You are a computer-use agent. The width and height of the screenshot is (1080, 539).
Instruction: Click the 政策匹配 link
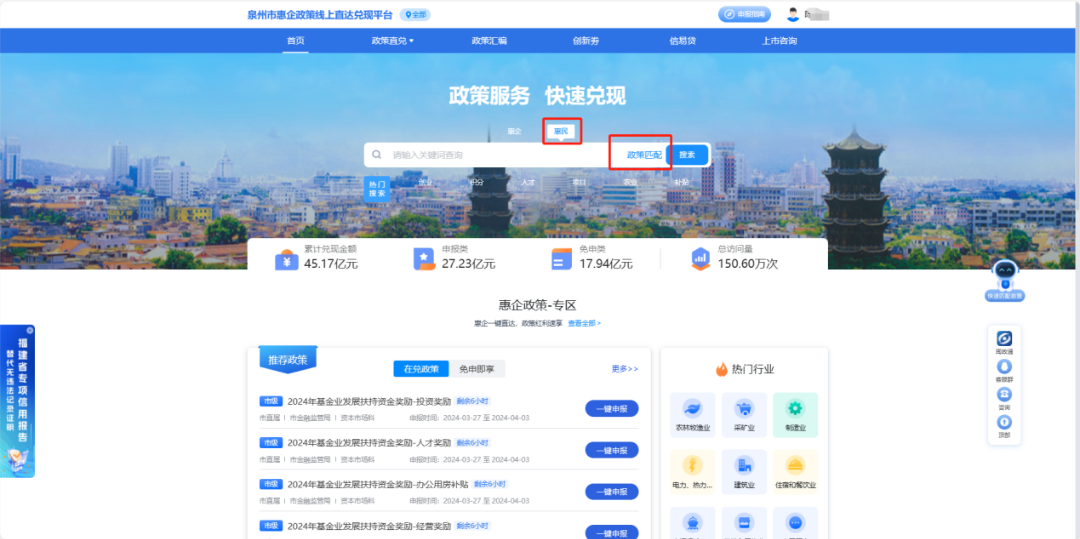643,155
